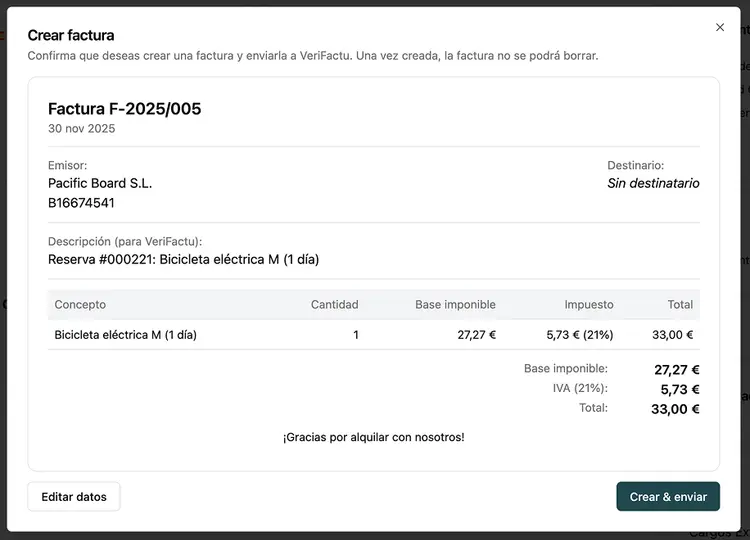Image resolution: width=750 pixels, height=540 pixels.
Task: Select the Factura F-2025/005 heading
Action: click(x=124, y=109)
